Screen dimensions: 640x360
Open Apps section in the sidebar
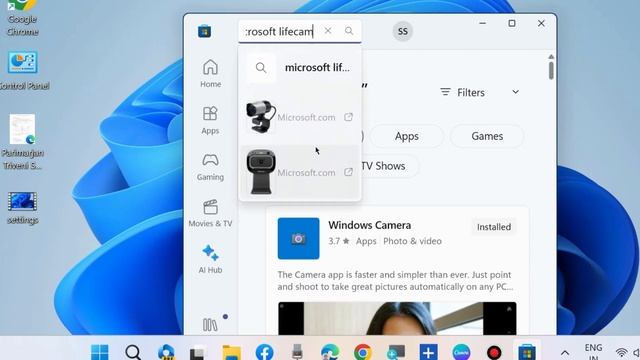click(x=210, y=120)
